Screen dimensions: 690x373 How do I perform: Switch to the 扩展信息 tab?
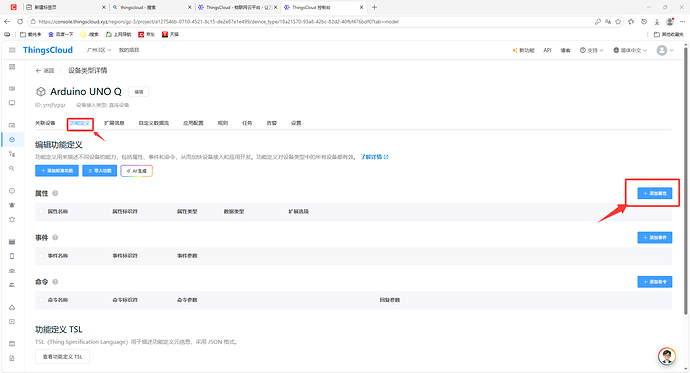click(x=114, y=123)
